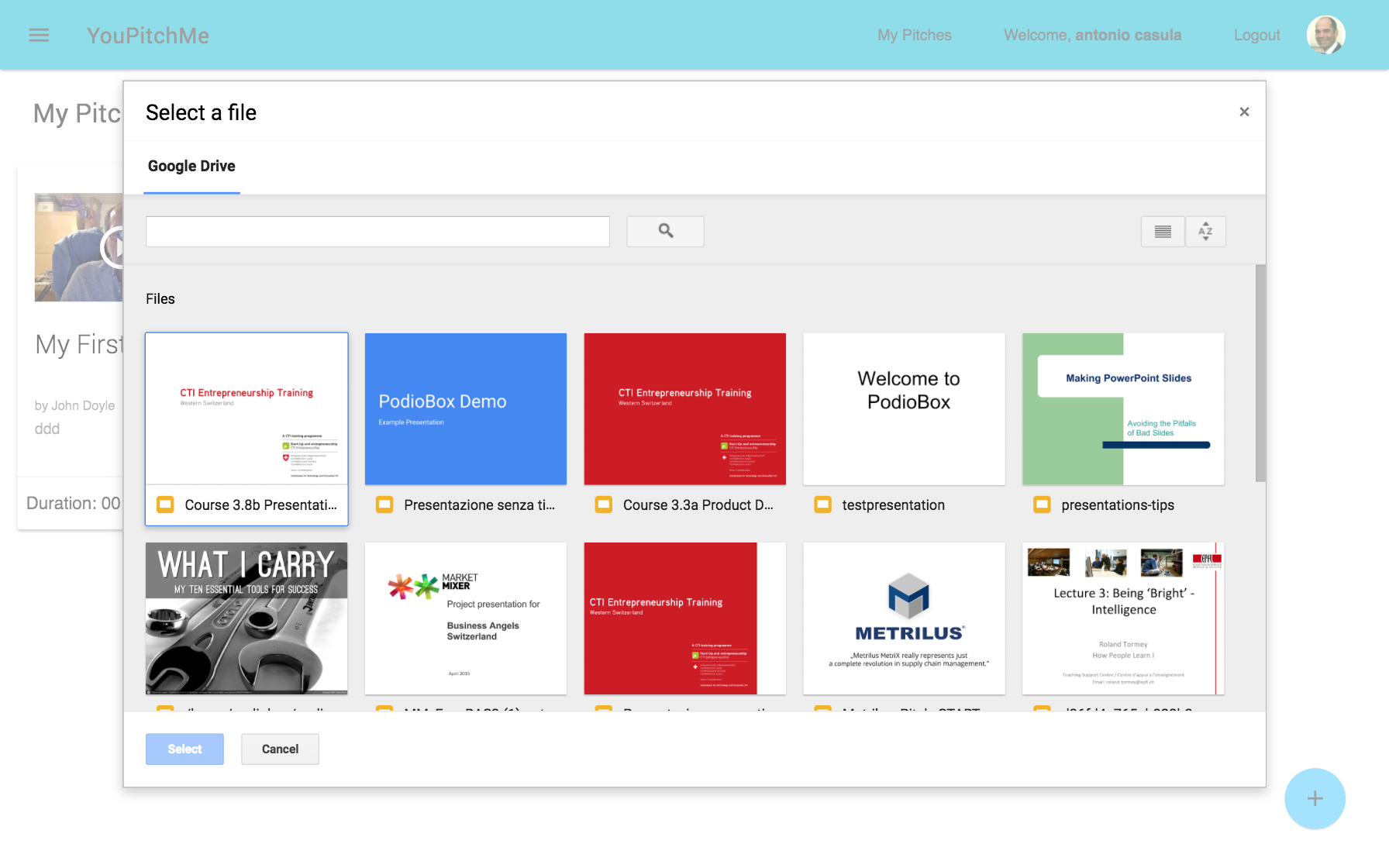Viewport: 1389px width, 868px height.
Task: Click the YouPitchMe logo text
Action: pos(148,35)
